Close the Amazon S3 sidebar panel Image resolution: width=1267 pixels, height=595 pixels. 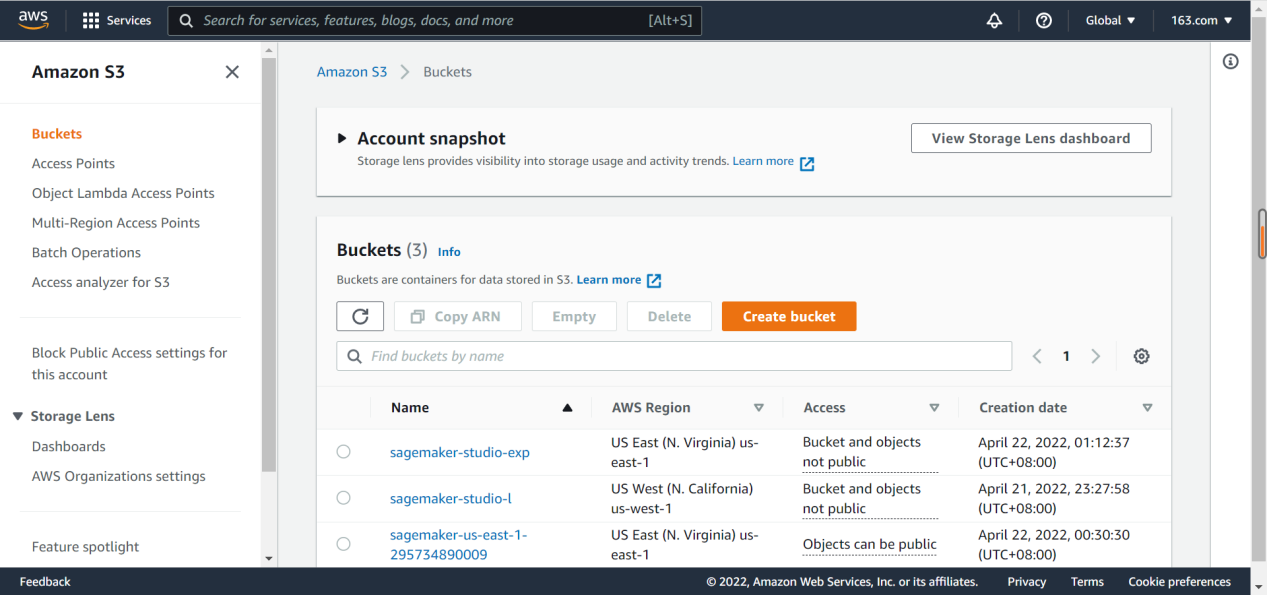coord(232,72)
